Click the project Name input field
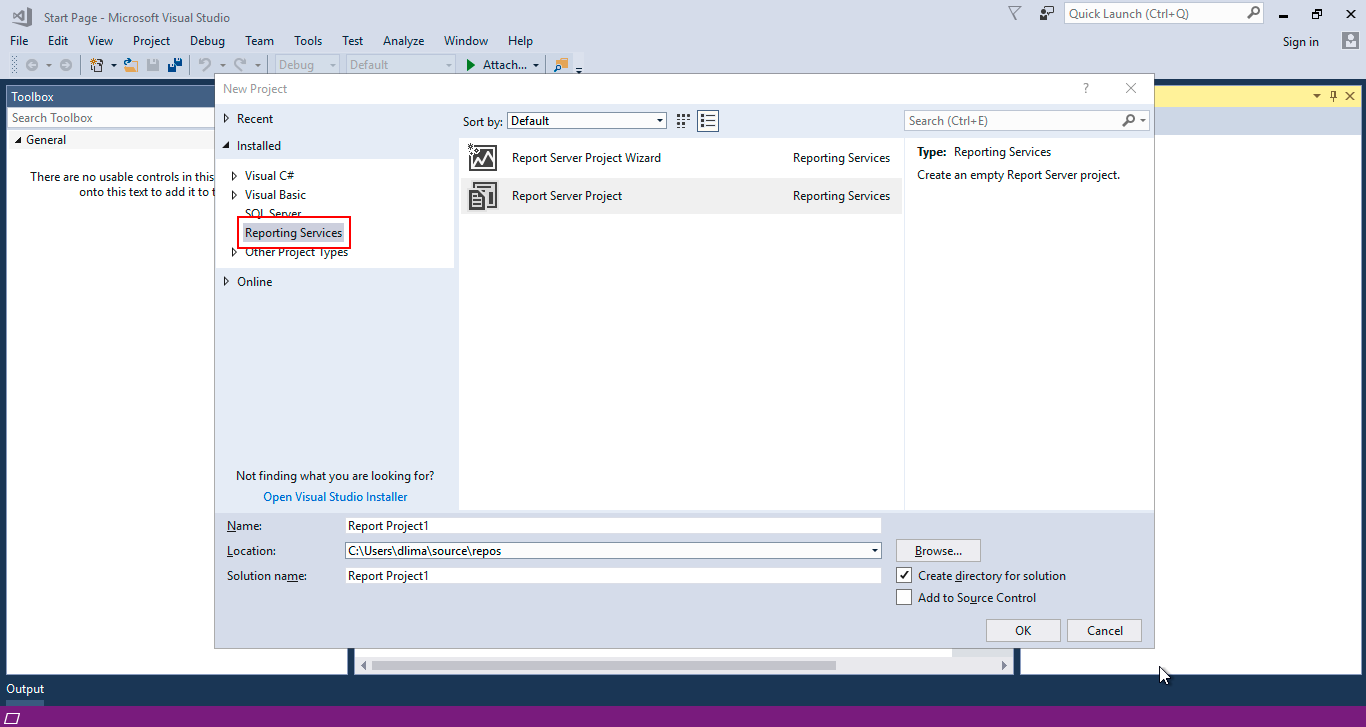 click(x=613, y=526)
